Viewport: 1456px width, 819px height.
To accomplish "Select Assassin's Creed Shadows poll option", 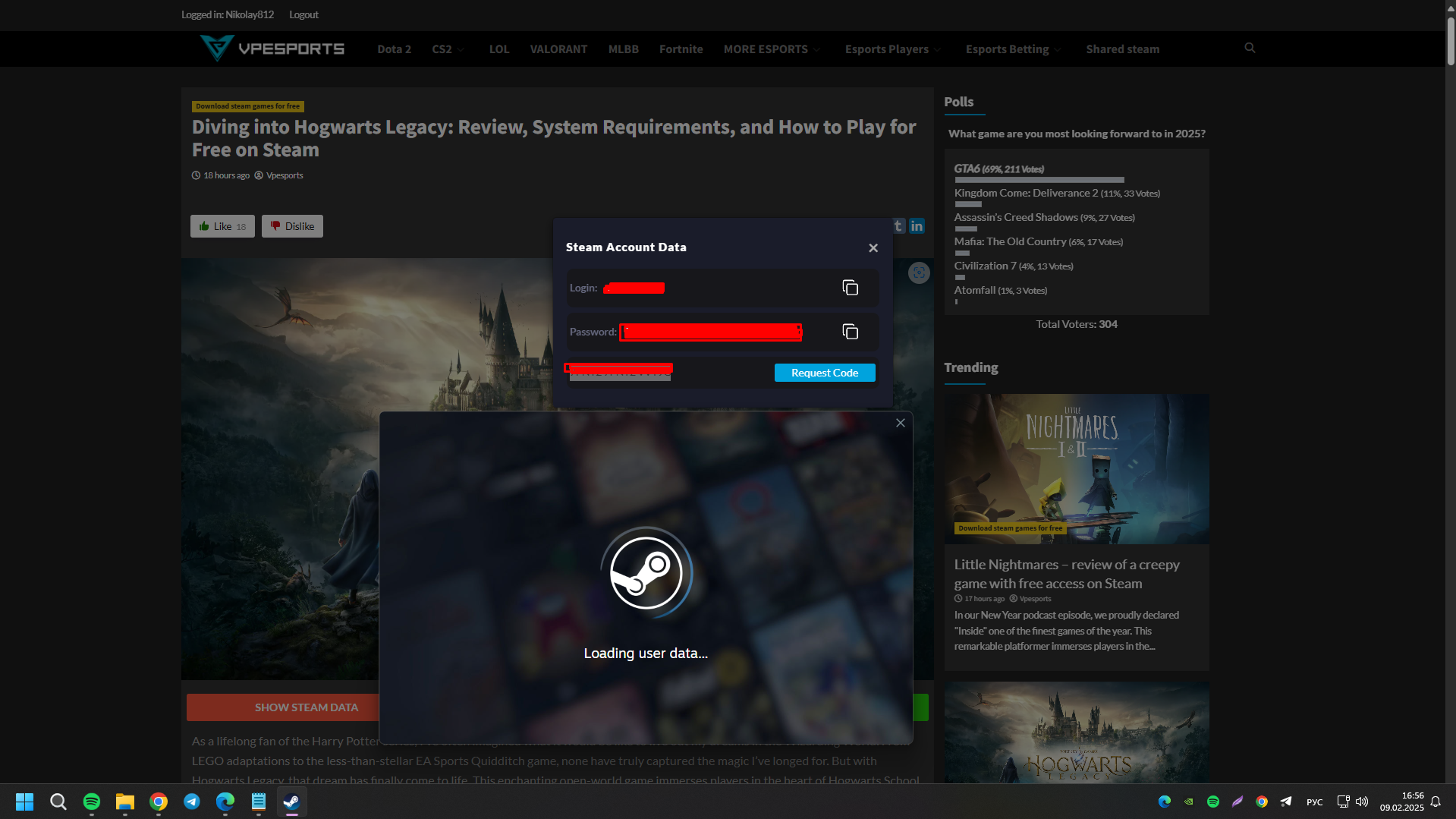I will pos(1044,218).
